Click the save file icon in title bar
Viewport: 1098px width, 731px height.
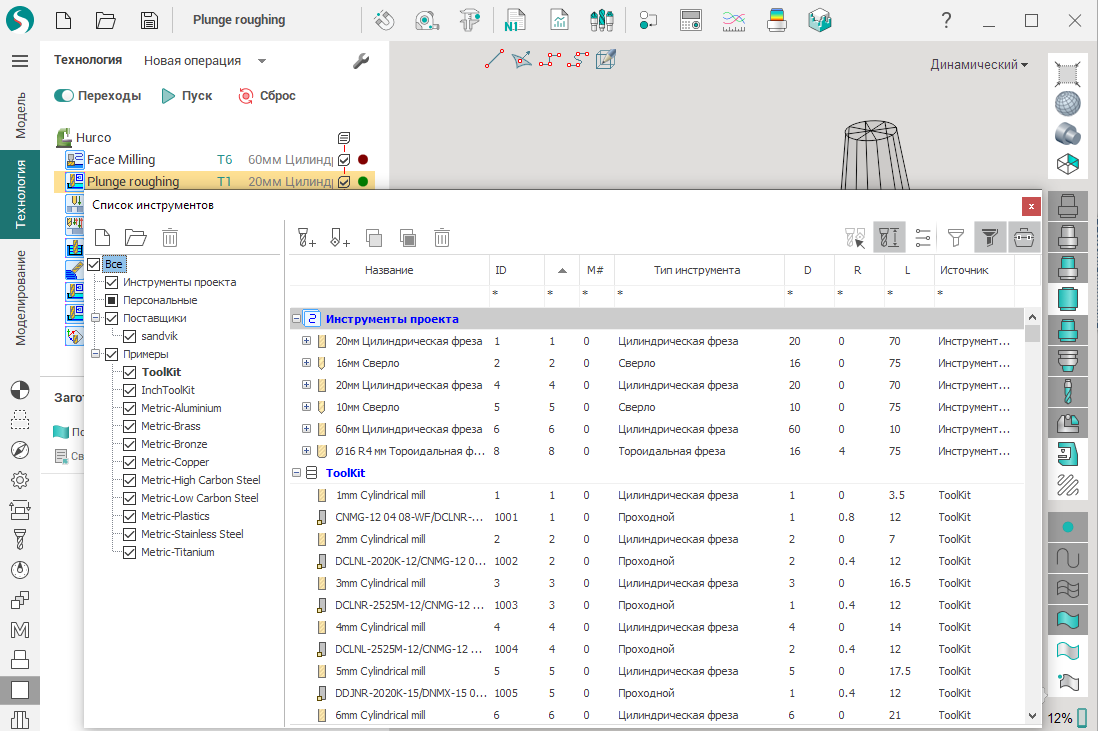tap(148, 20)
